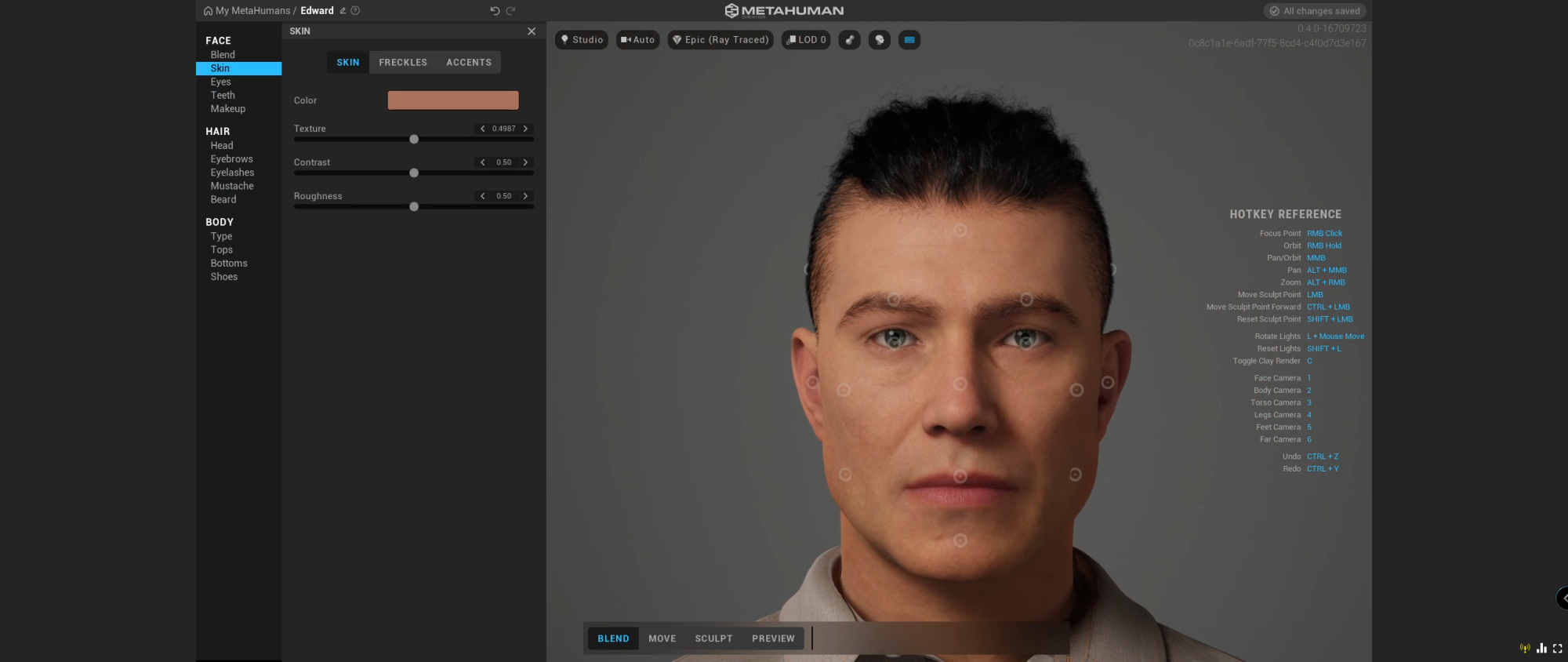Viewport: 1568px width, 662px height.
Task: Open the help question mark icon
Action: tap(355, 11)
